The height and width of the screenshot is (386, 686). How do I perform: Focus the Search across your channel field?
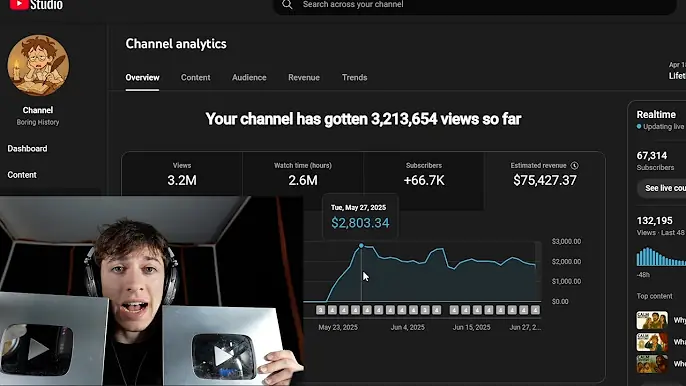coord(475,5)
